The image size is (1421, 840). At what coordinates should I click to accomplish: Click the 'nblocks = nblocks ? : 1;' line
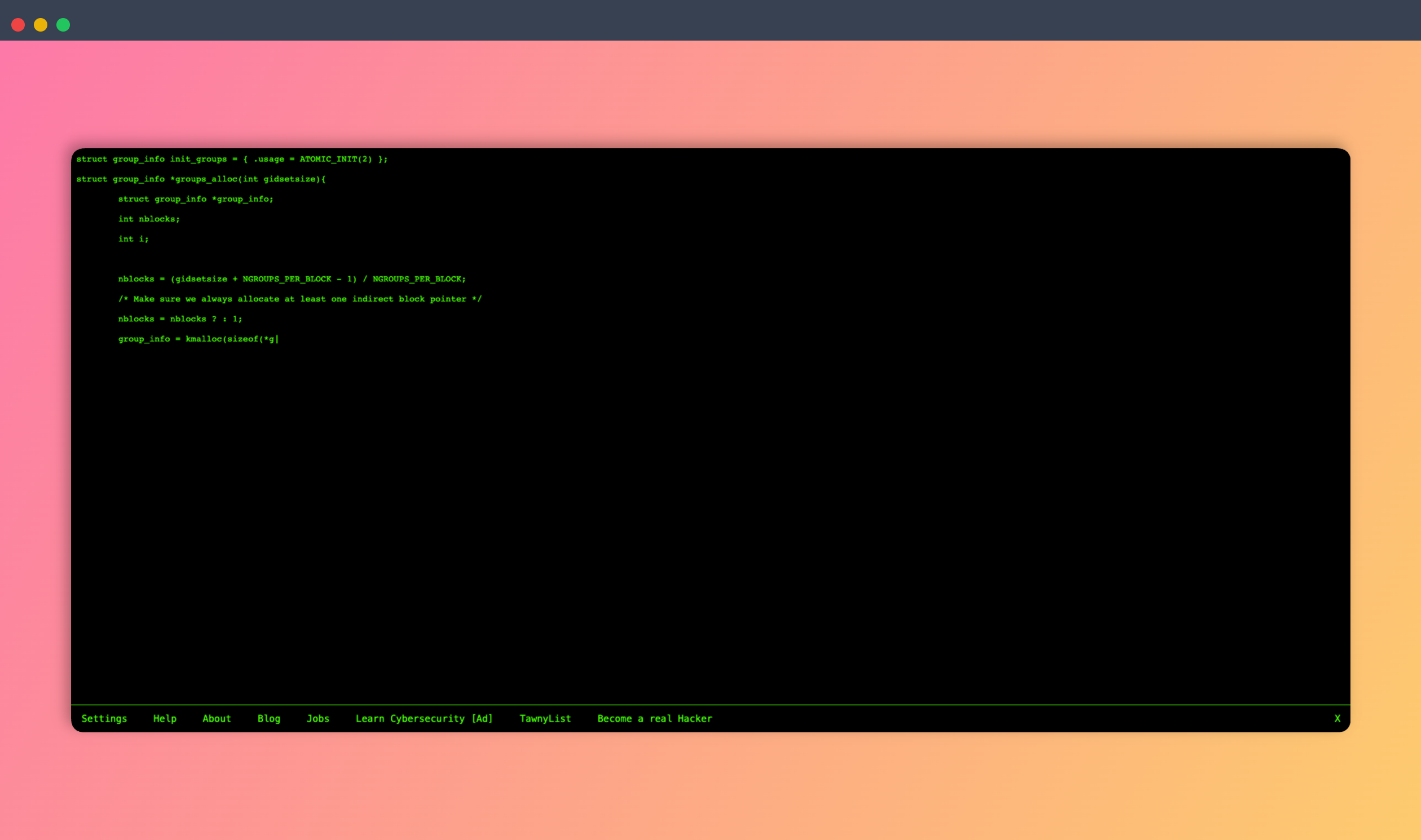(x=180, y=319)
